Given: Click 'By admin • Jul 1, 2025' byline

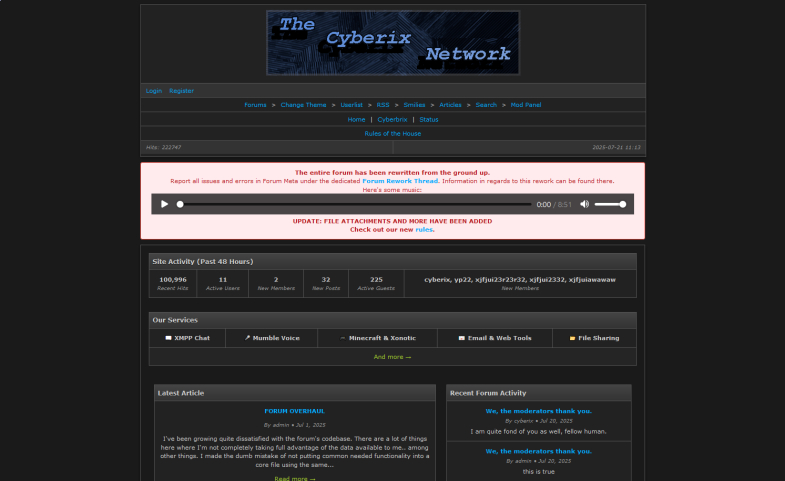Looking at the screenshot, I should 294,425.
